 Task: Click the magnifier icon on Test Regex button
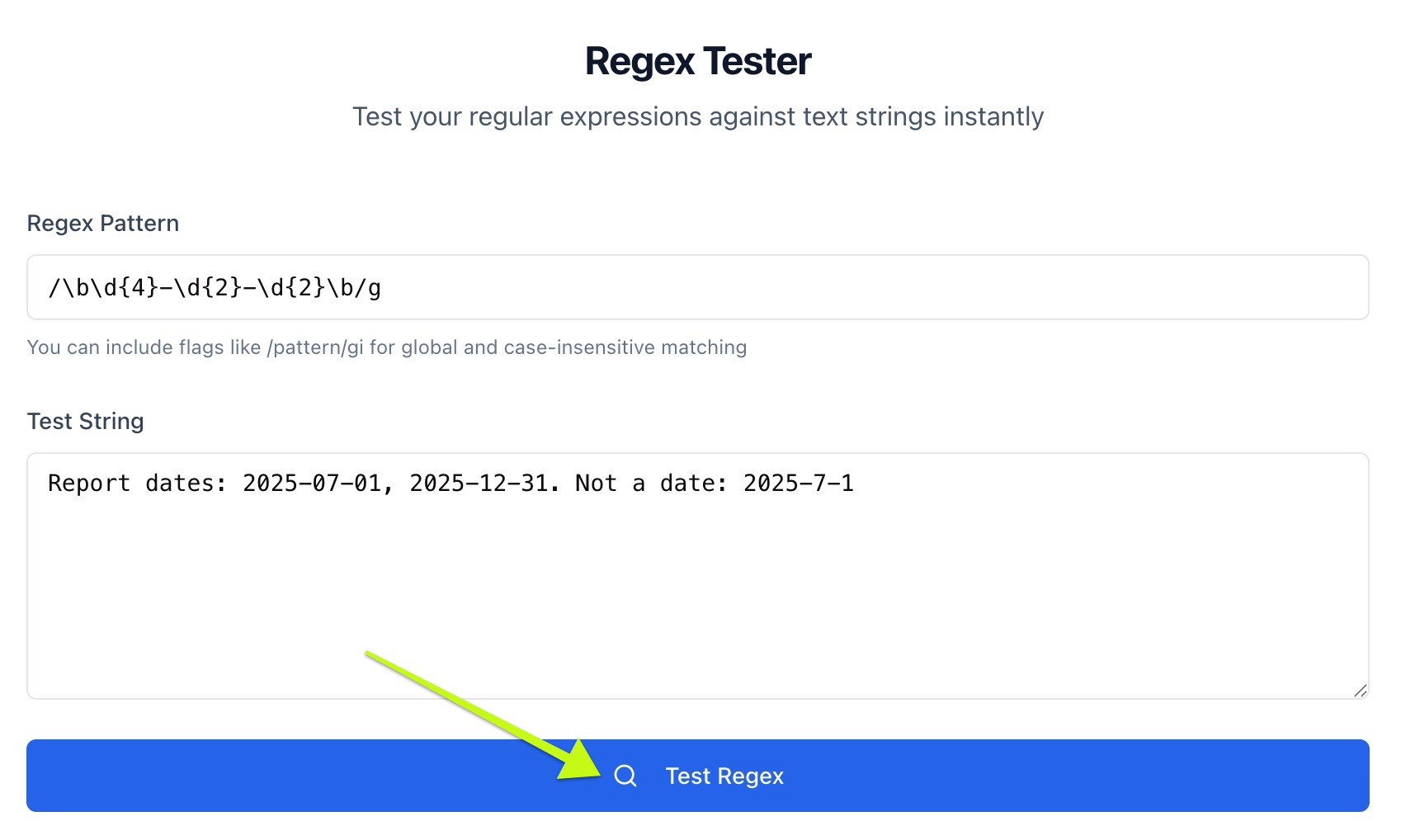[625, 776]
